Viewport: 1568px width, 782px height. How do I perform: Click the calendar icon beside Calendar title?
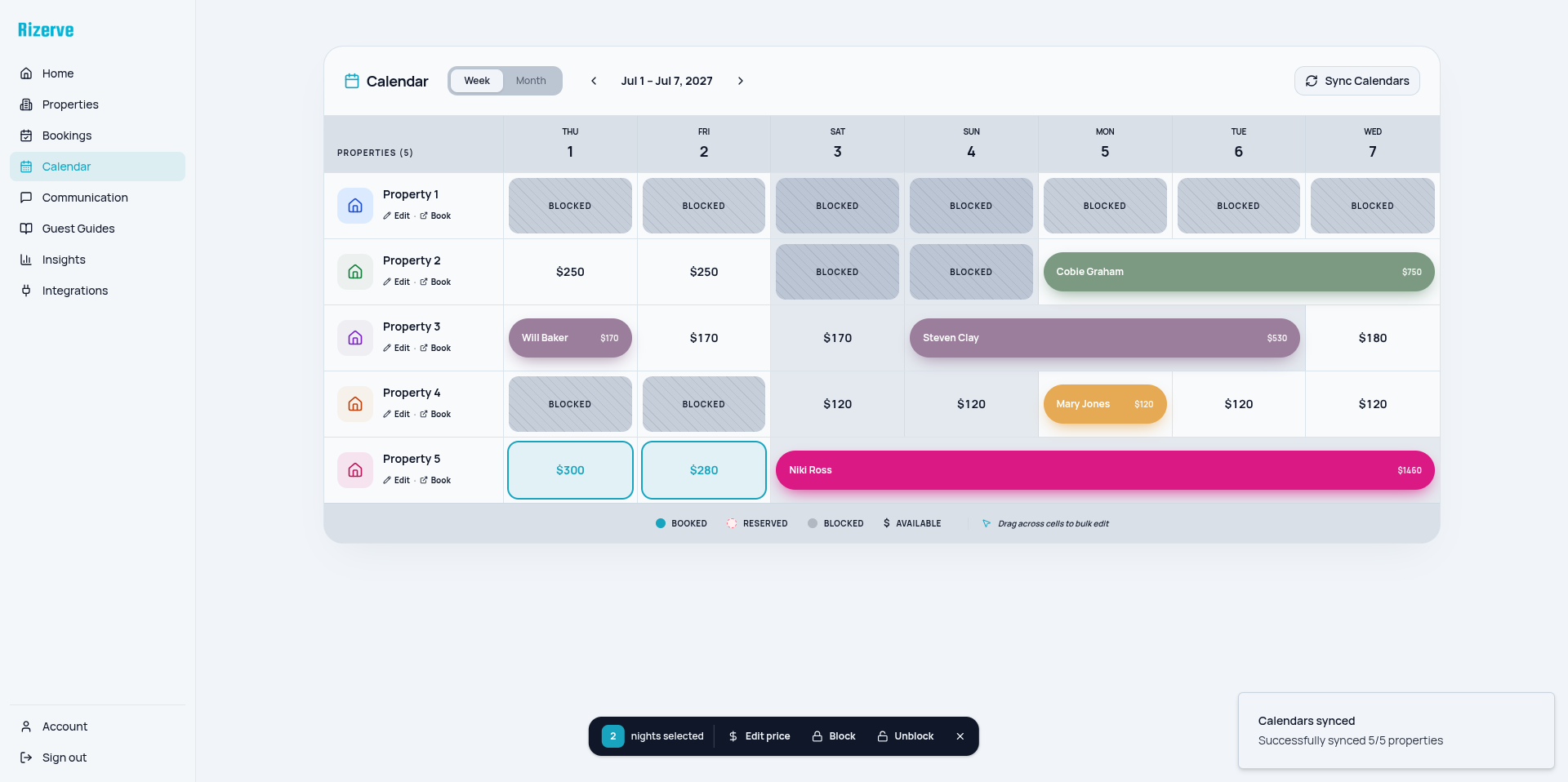(x=352, y=81)
